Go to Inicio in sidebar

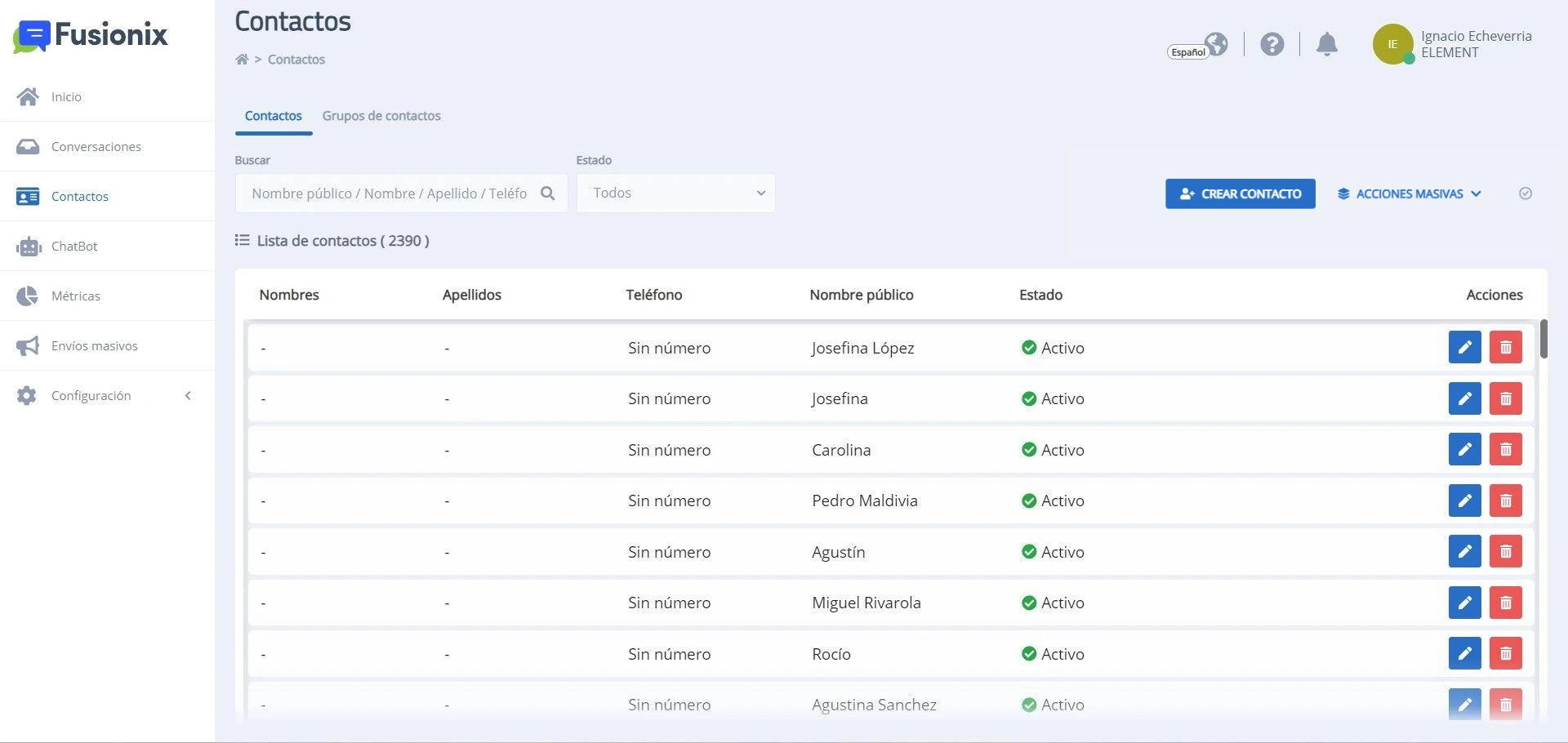(x=107, y=96)
